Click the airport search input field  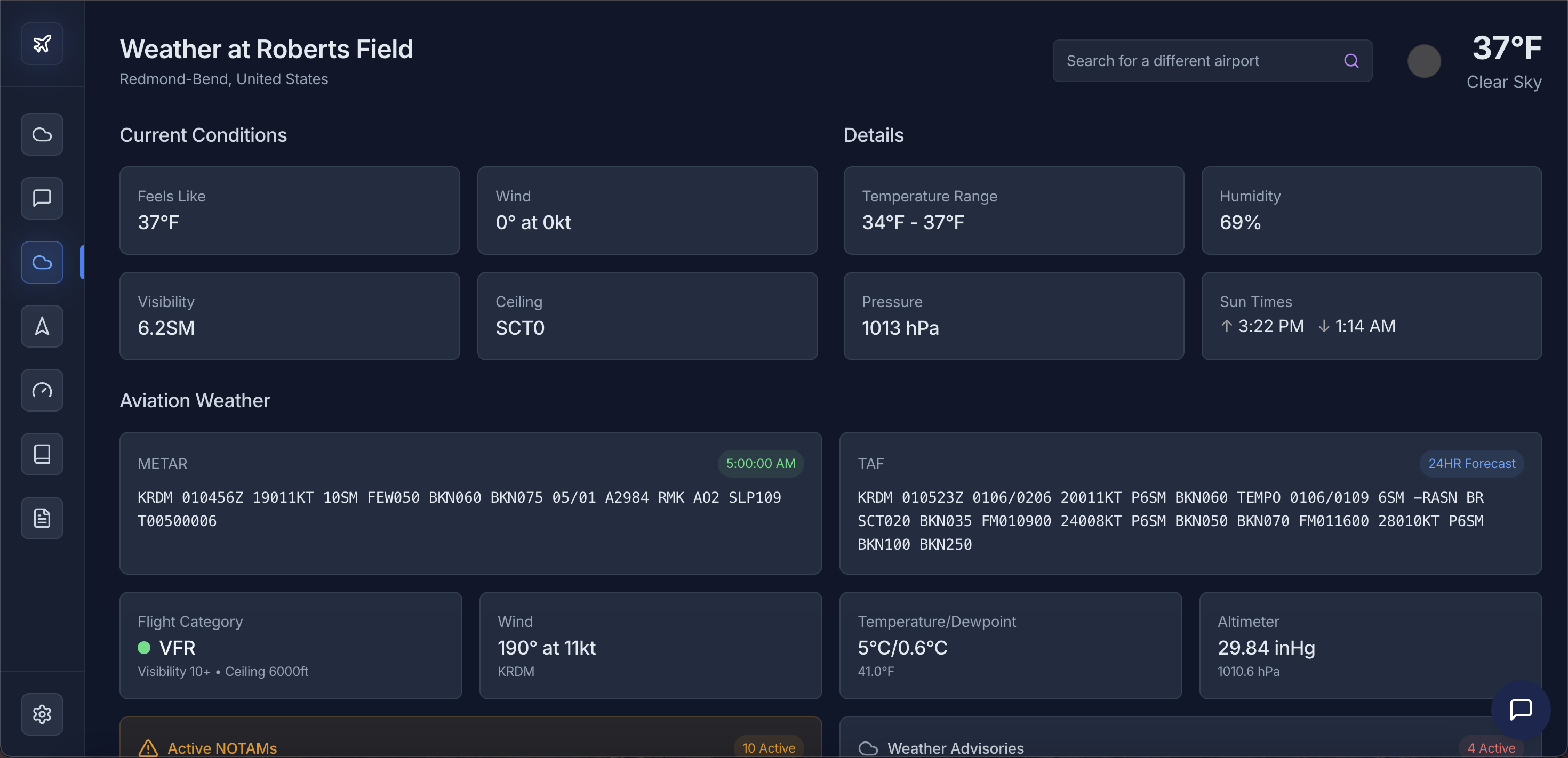point(1193,61)
